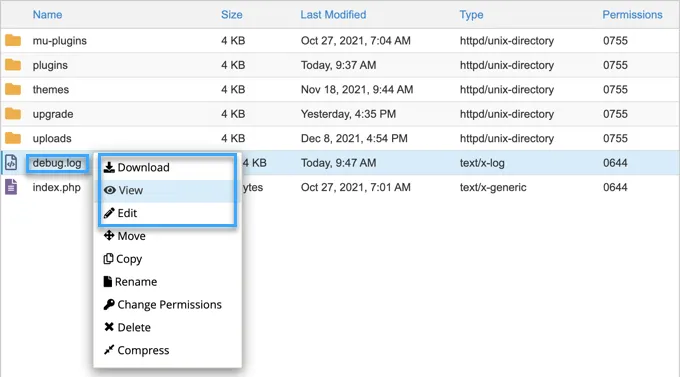
Task: Click the Dec 8, 2021, 4:54 PM cell
Action: click(354, 138)
